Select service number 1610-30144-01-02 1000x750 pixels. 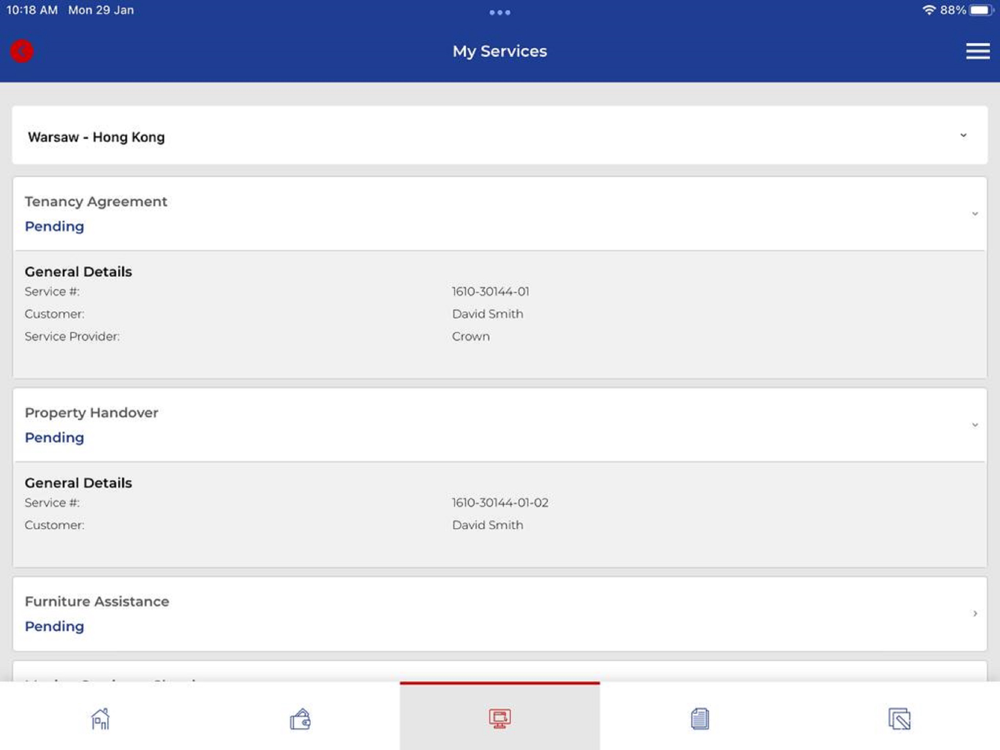[x=500, y=503]
